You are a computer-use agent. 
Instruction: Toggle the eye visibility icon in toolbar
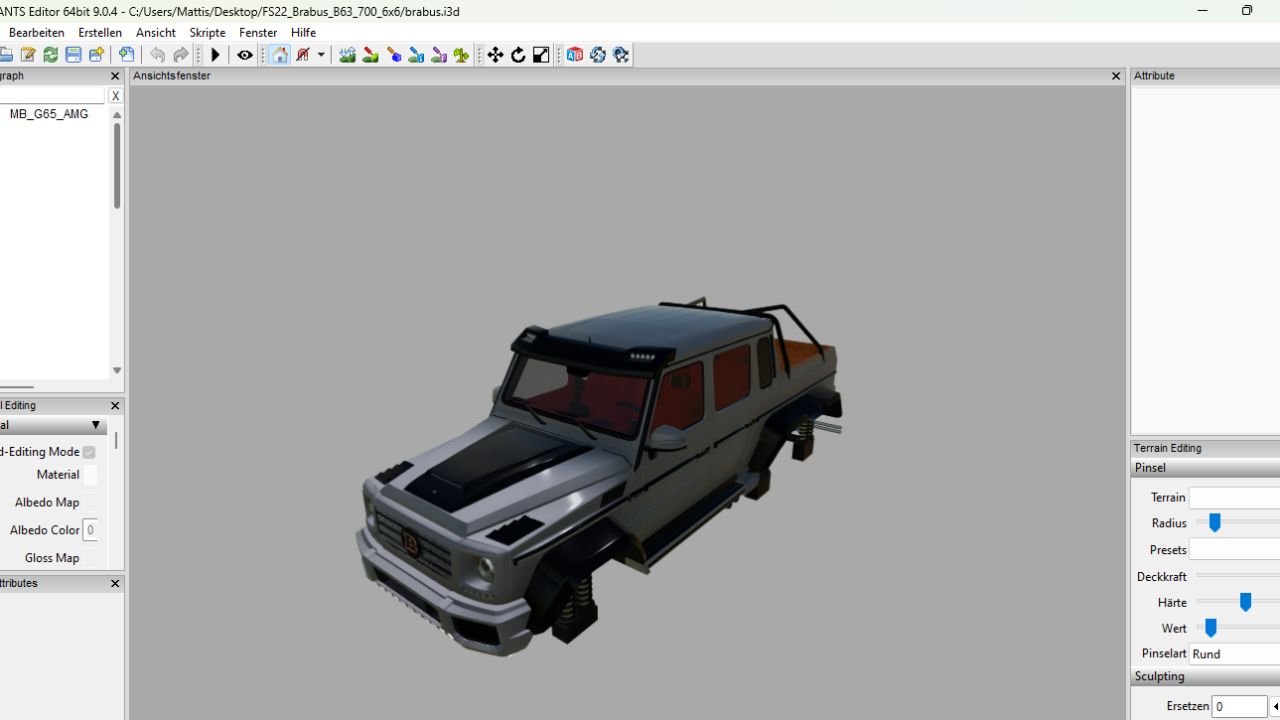pyautogui.click(x=244, y=55)
